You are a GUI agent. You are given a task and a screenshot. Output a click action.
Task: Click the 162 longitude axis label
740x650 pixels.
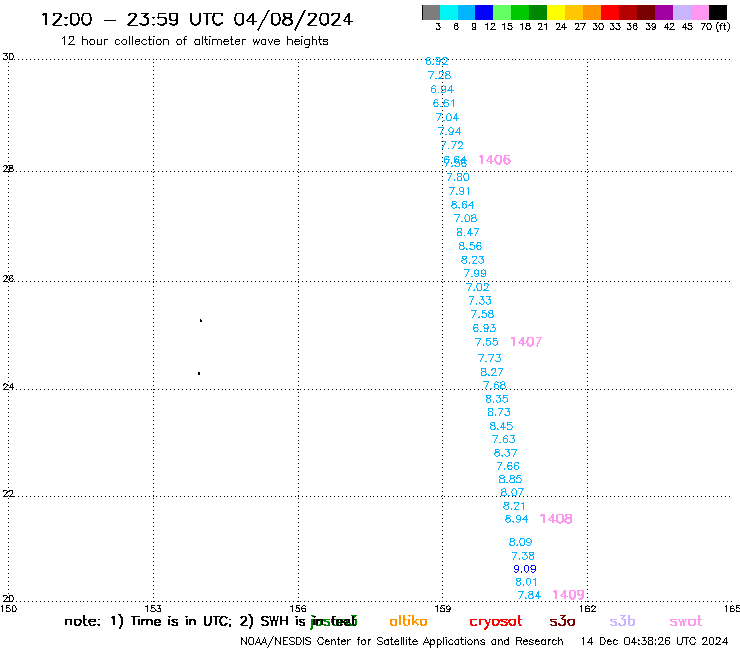[587, 609]
